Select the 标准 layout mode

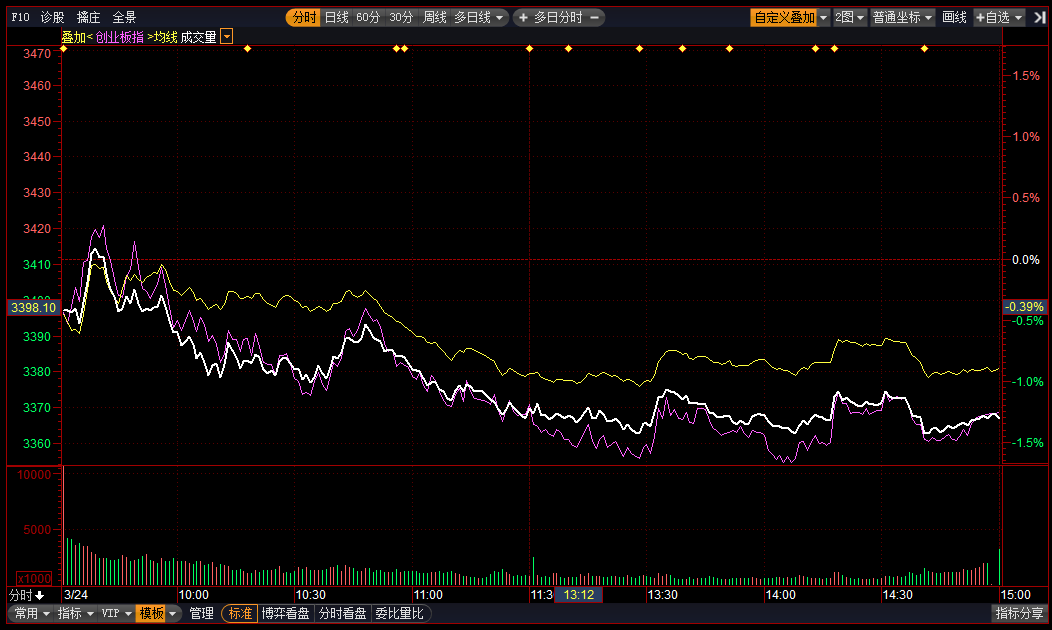click(x=240, y=613)
